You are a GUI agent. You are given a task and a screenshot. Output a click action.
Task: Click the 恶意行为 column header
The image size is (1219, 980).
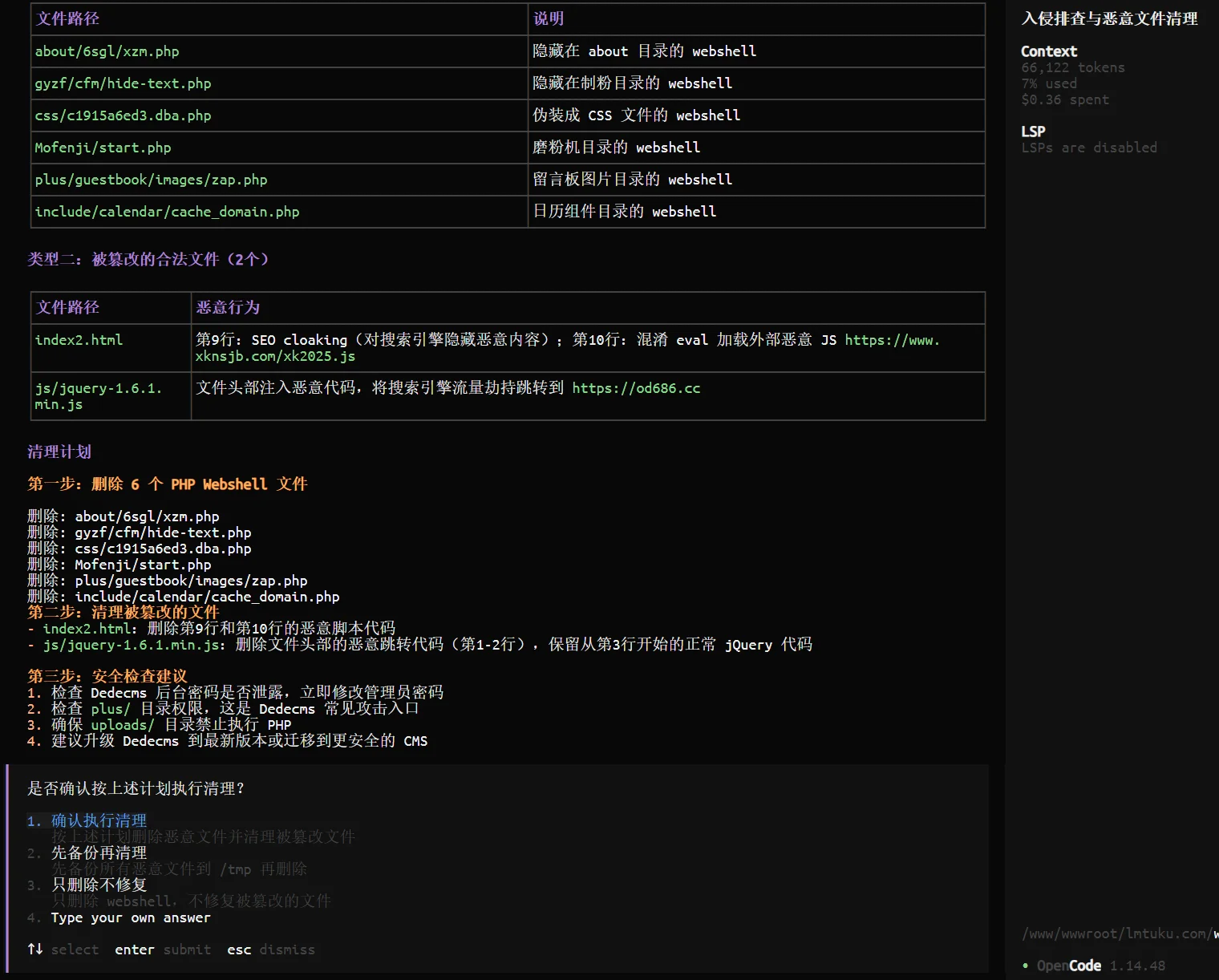[228, 307]
